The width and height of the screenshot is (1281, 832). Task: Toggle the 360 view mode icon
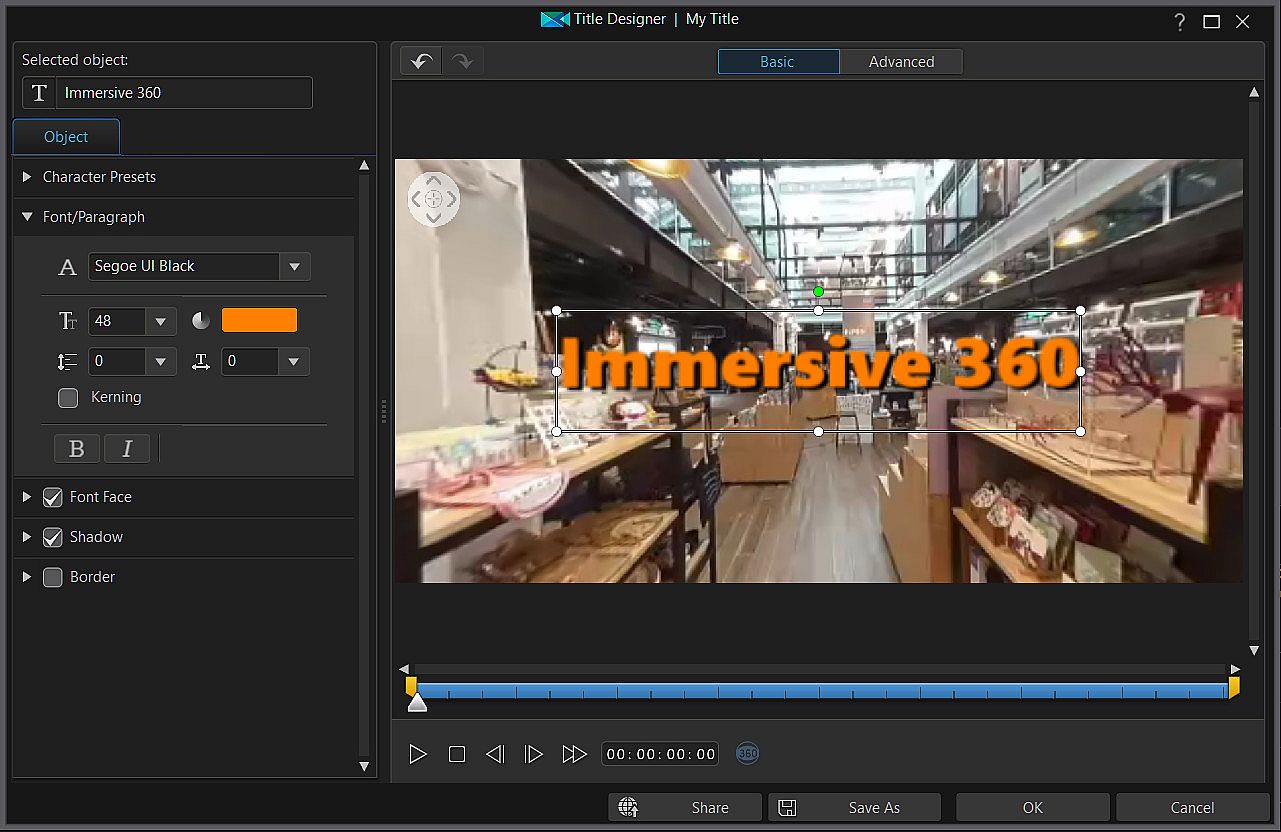(747, 753)
